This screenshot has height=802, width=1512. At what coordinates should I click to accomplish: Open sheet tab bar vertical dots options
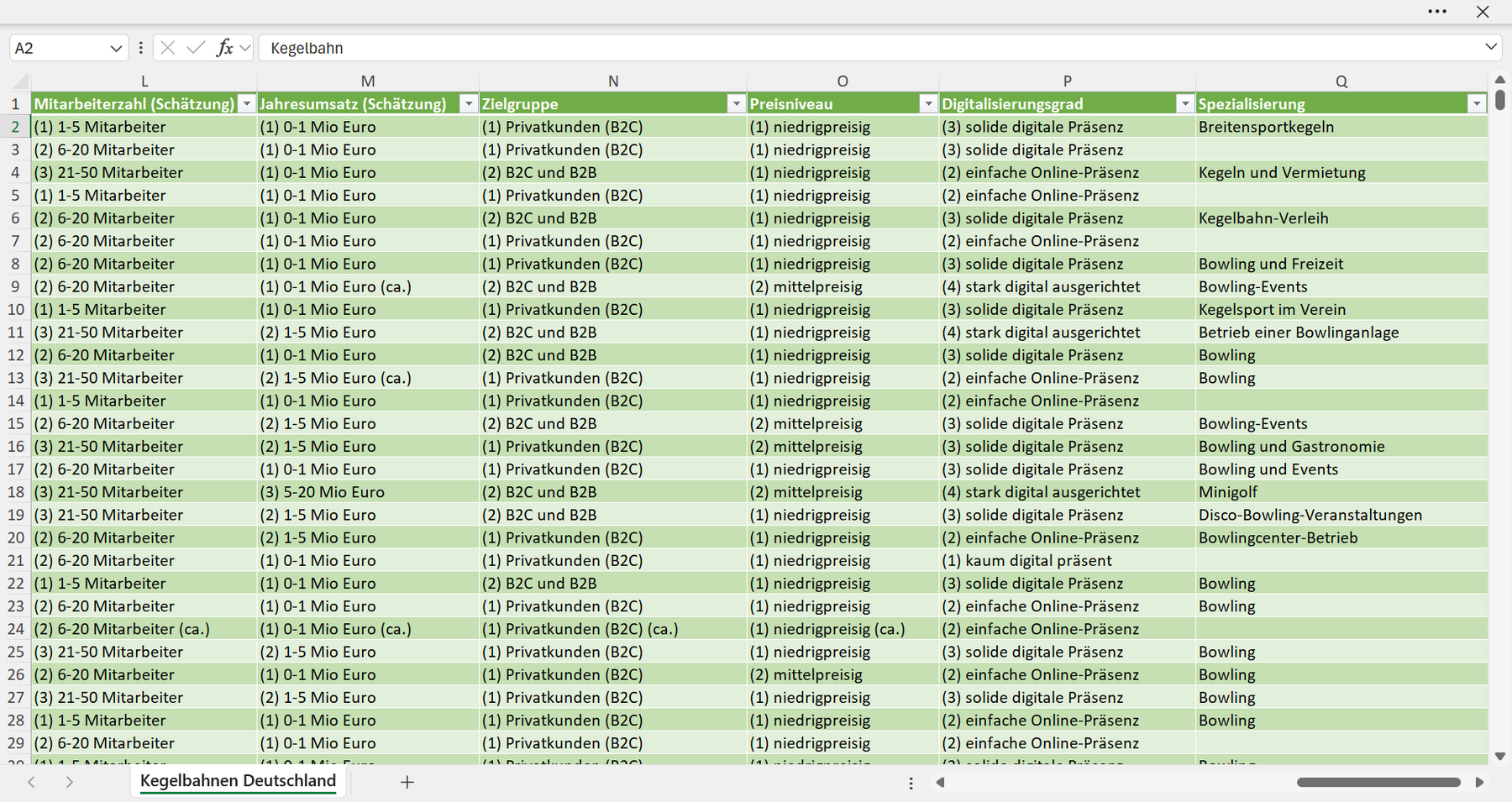click(x=911, y=783)
